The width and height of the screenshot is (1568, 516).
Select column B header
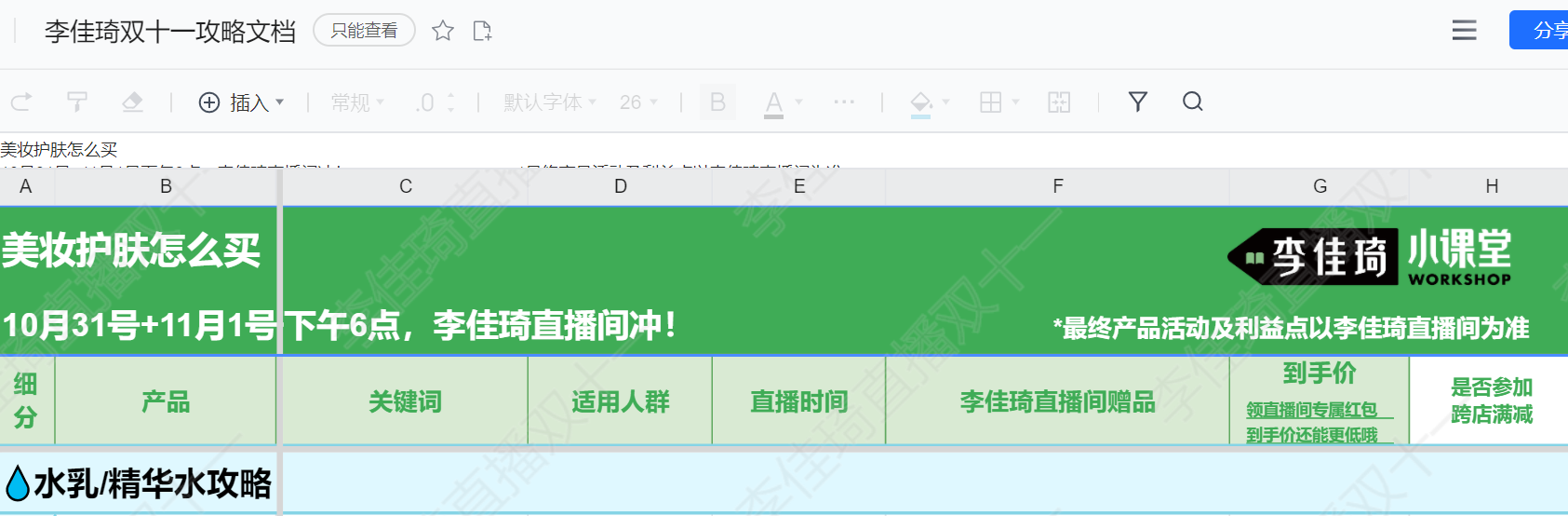[x=166, y=186]
